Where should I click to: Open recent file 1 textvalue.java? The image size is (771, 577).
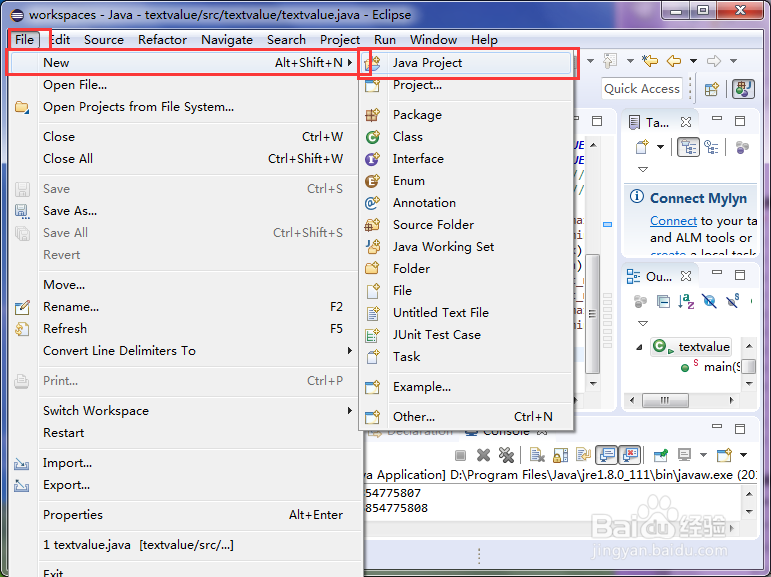(x=184, y=545)
